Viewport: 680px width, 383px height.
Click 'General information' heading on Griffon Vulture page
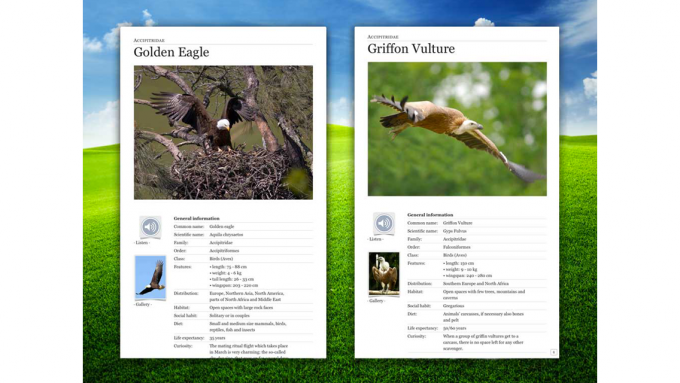tap(430, 215)
